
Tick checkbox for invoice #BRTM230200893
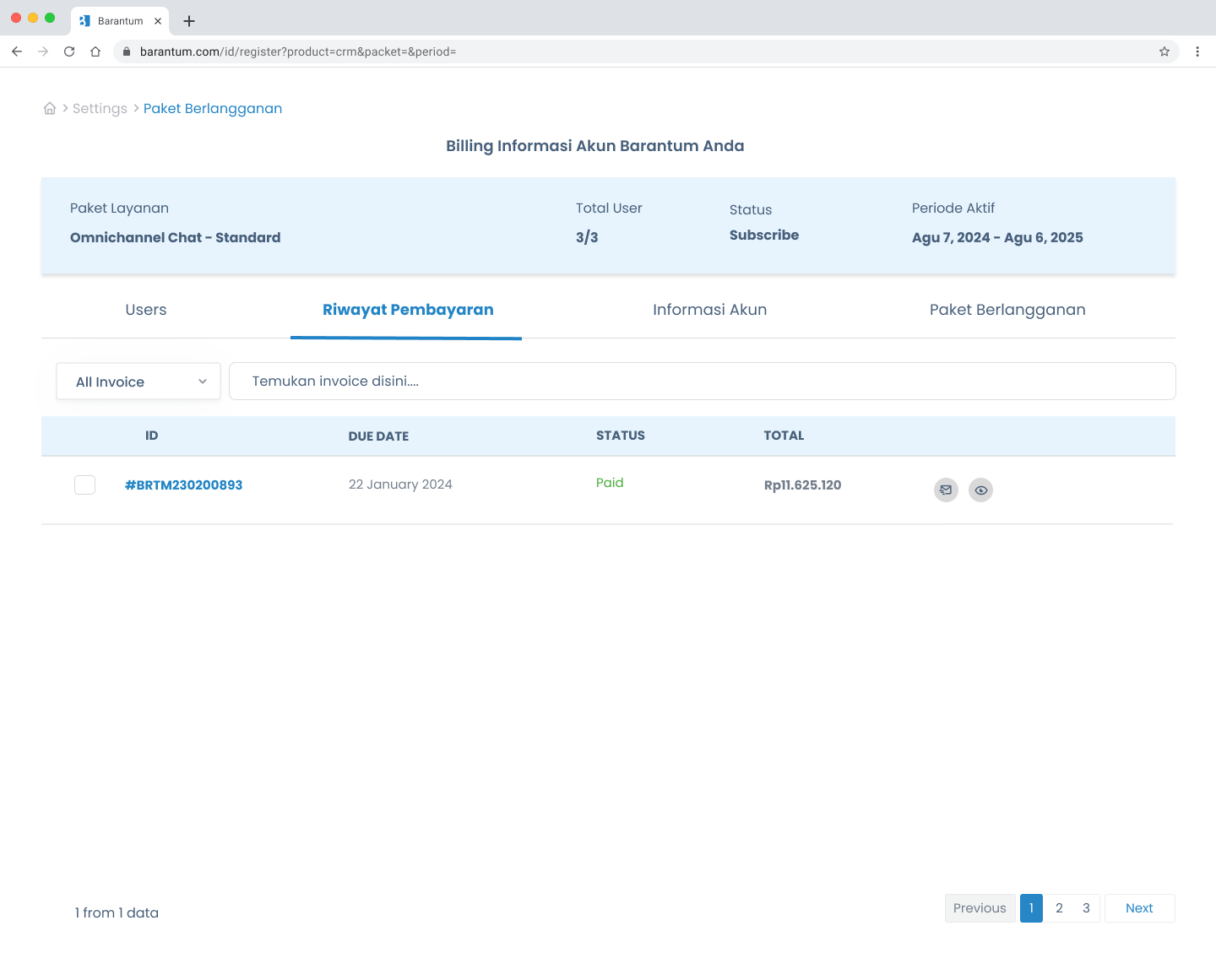tap(84, 485)
